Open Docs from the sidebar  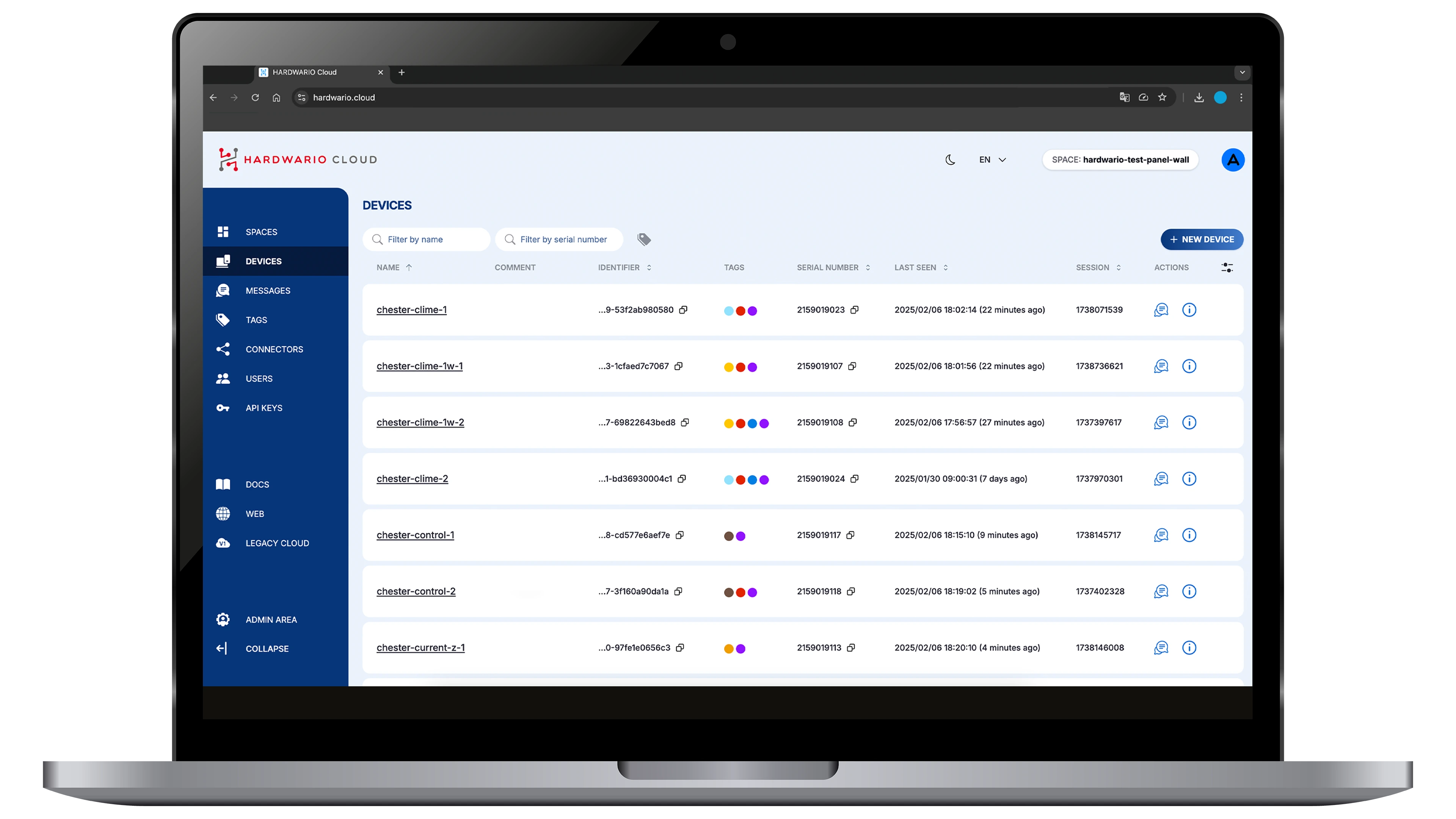tap(275, 485)
